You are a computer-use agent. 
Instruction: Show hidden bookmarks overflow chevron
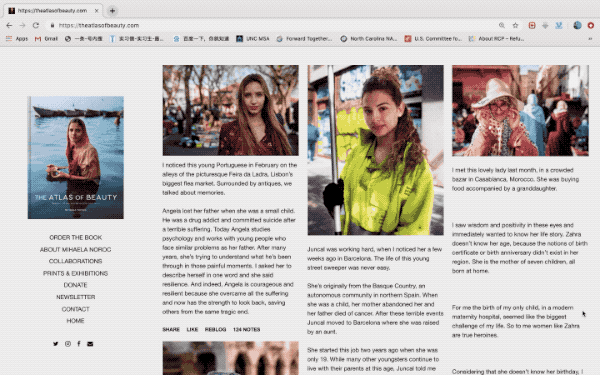coord(590,39)
